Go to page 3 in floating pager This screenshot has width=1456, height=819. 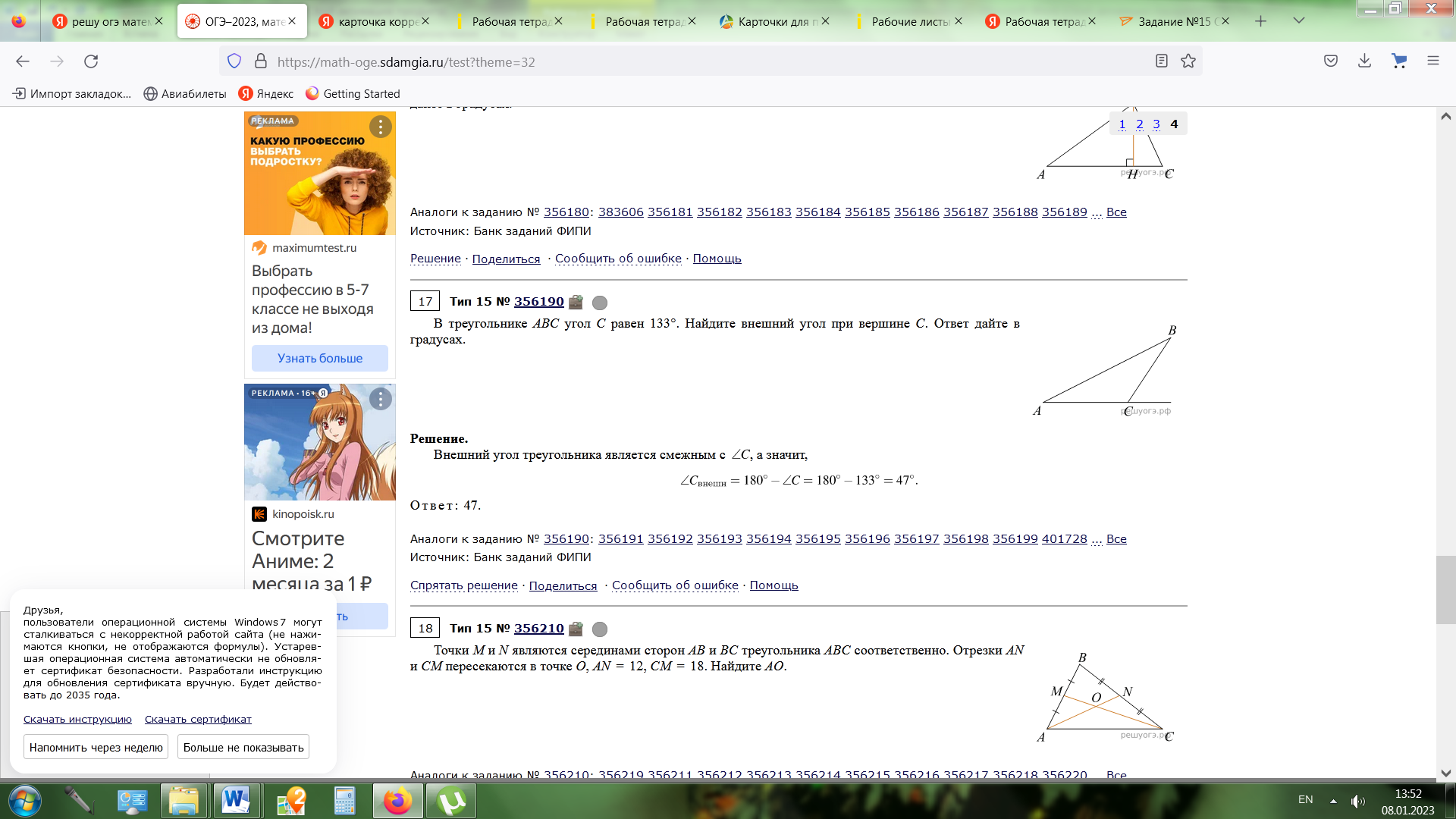coord(1156,124)
